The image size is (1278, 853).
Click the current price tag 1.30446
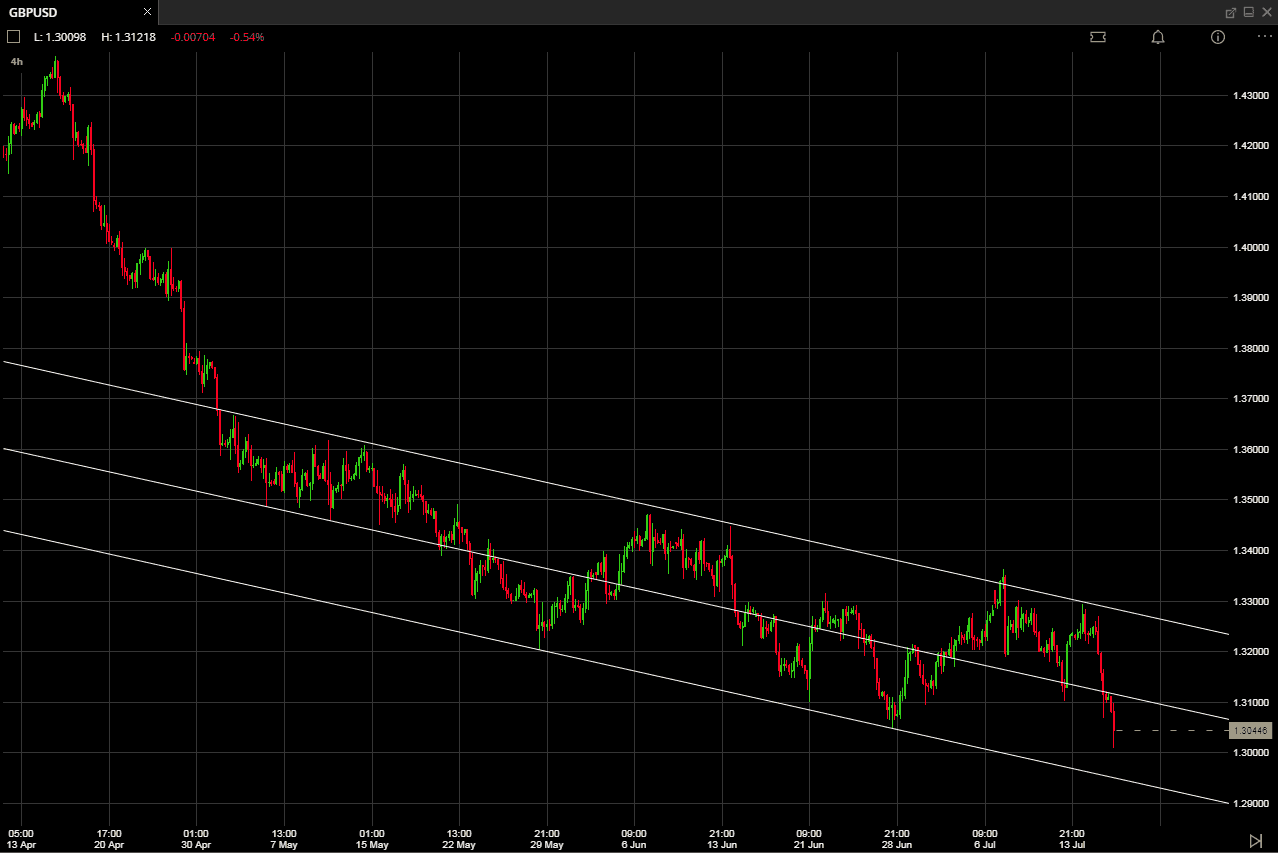1250,731
